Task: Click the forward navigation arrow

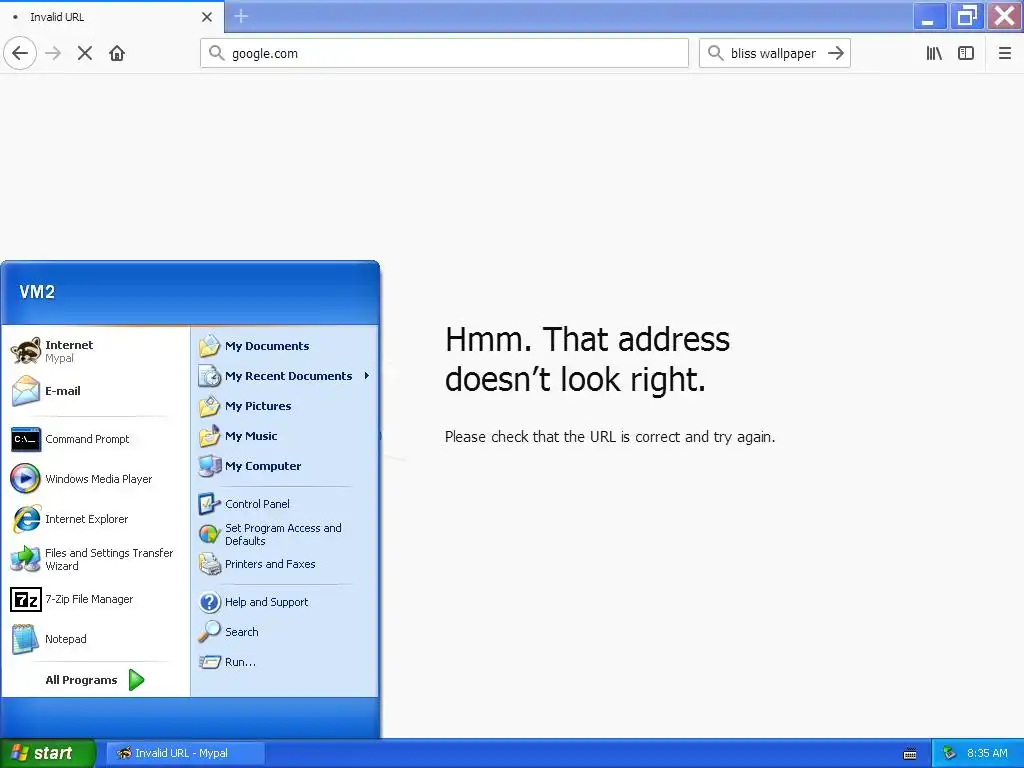Action: [x=54, y=53]
